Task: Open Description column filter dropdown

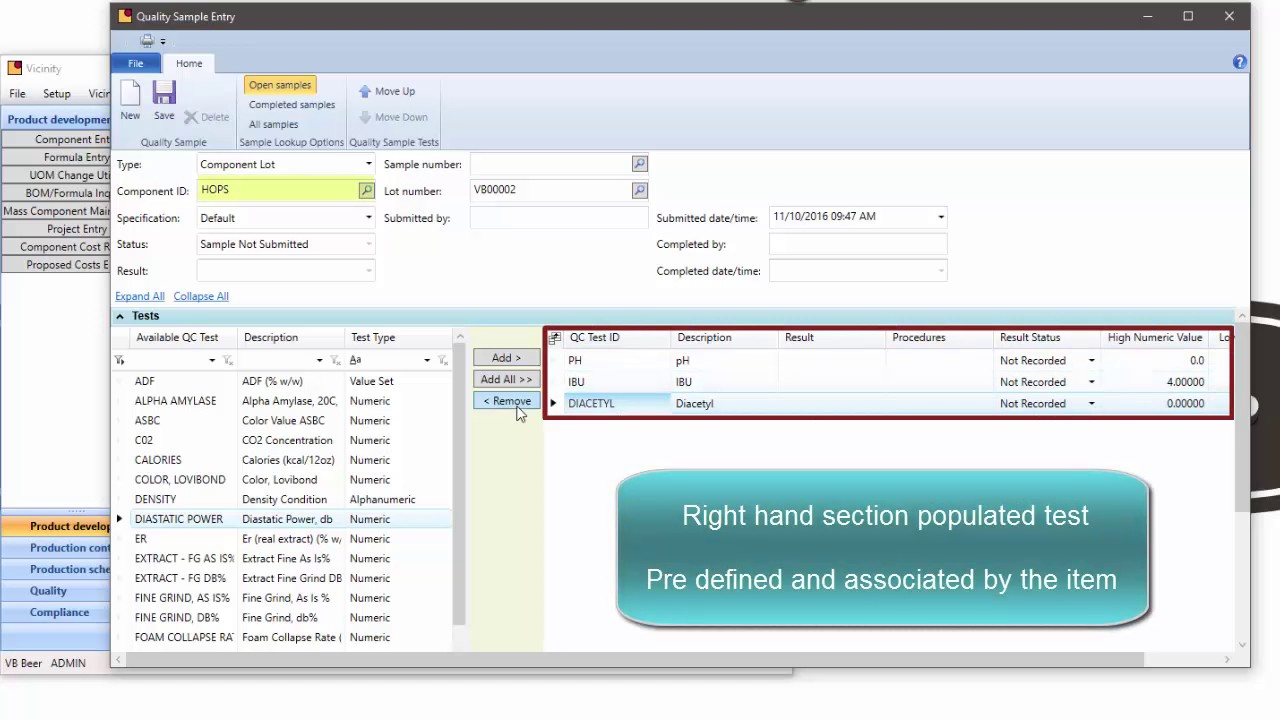Action: click(x=319, y=360)
